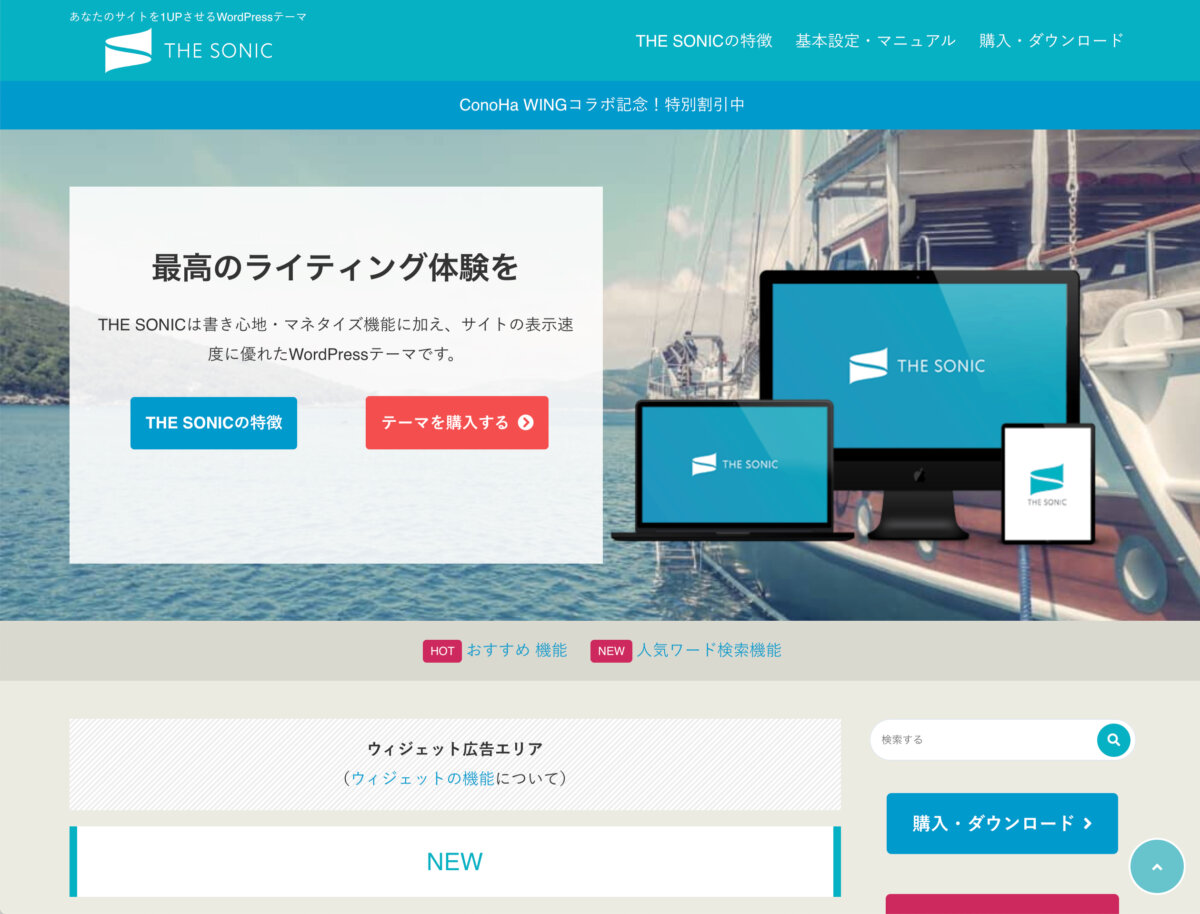Open the 人気ワード検索機能 link
This screenshot has height=914, width=1200.
click(x=709, y=650)
